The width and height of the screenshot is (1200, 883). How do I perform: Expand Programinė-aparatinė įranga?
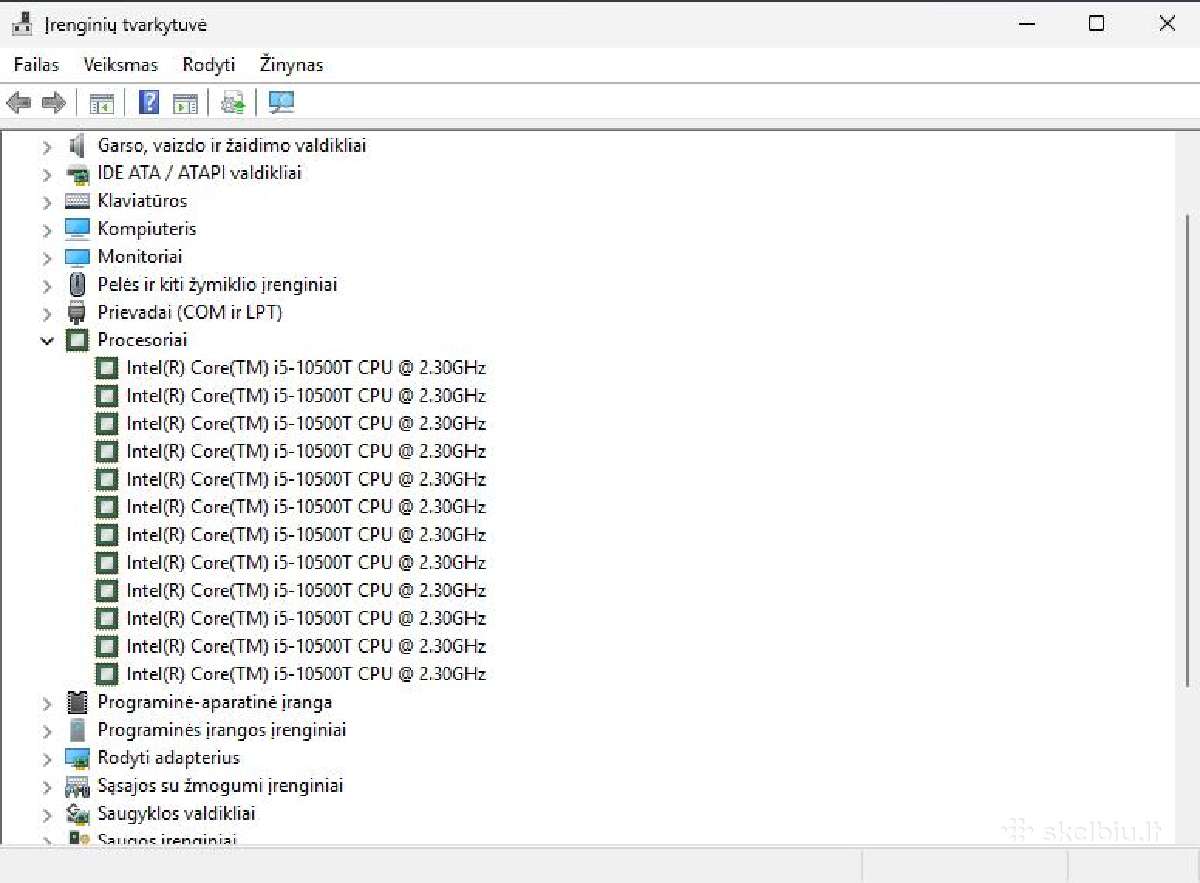point(47,703)
